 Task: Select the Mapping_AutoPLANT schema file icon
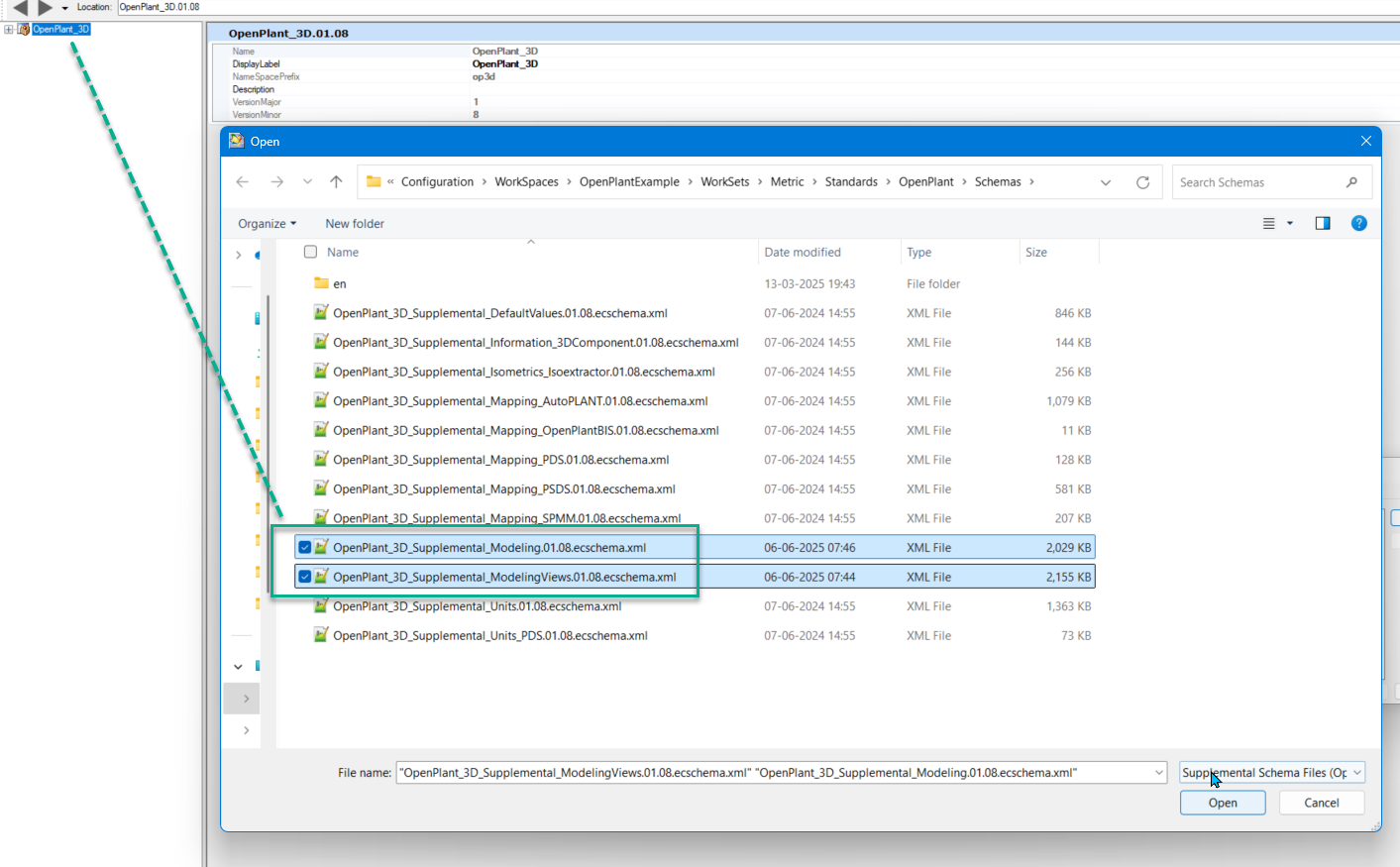click(x=321, y=401)
